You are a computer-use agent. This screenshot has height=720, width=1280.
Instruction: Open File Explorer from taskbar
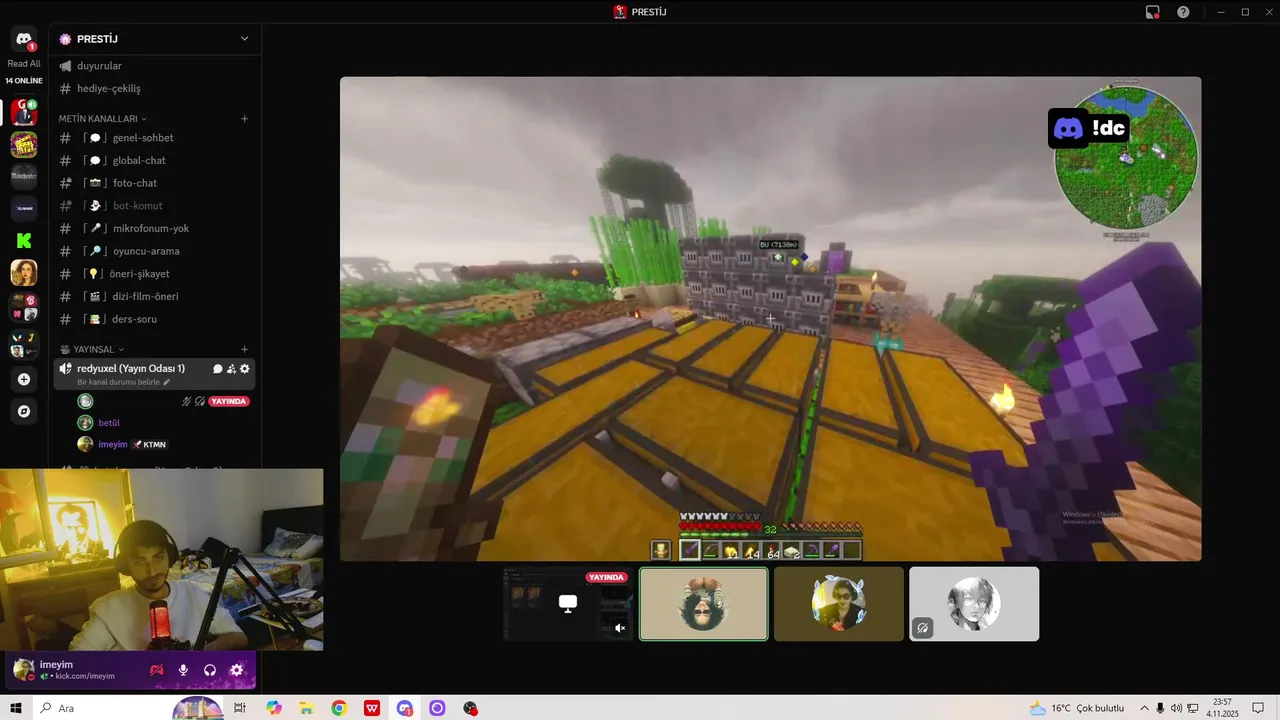[306, 708]
